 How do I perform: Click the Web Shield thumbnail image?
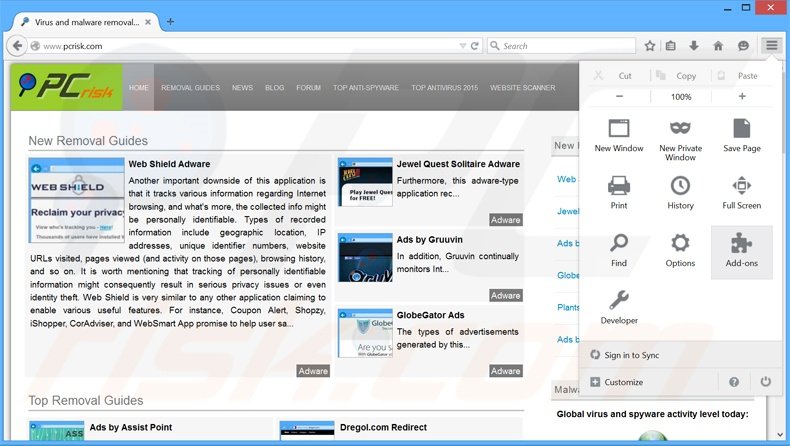tap(77, 200)
